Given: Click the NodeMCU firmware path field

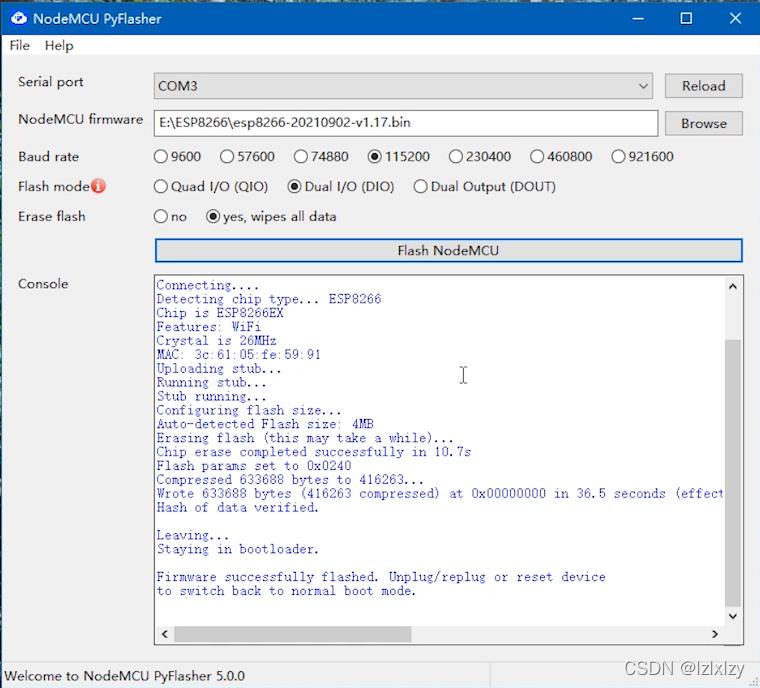Looking at the screenshot, I should click(406, 123).
